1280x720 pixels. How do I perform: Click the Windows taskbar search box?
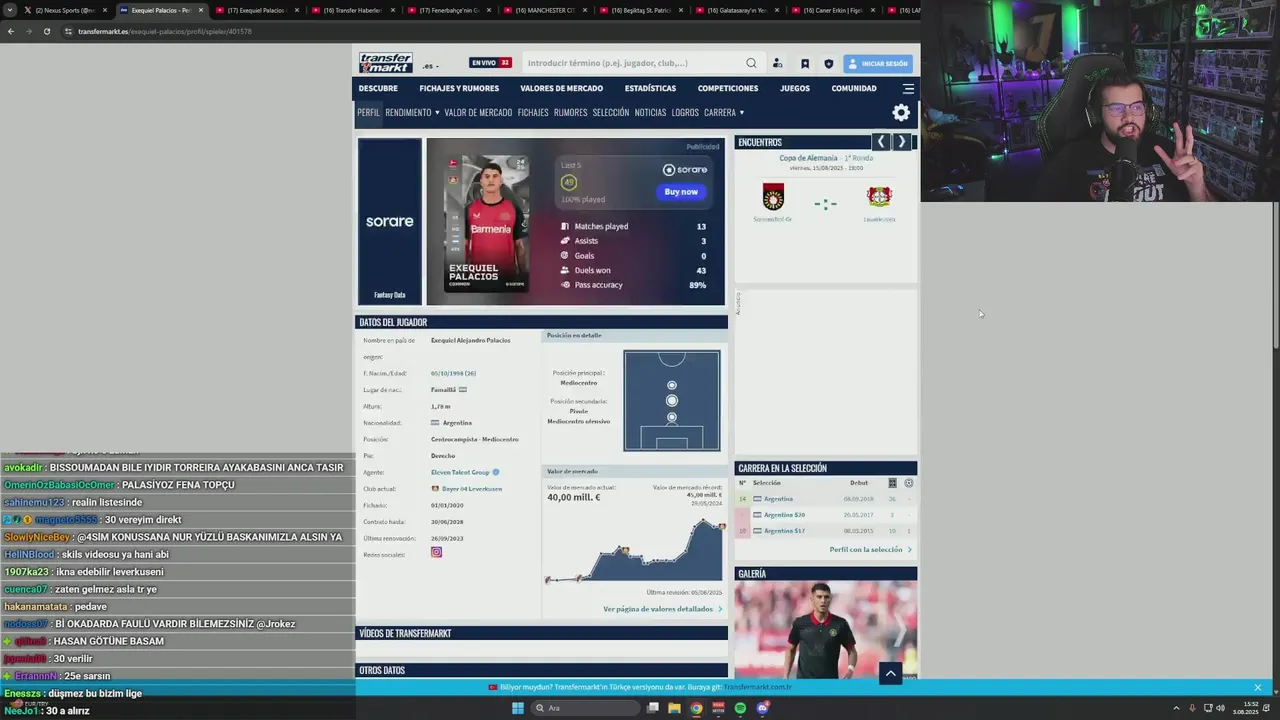[x=585, y=708]
